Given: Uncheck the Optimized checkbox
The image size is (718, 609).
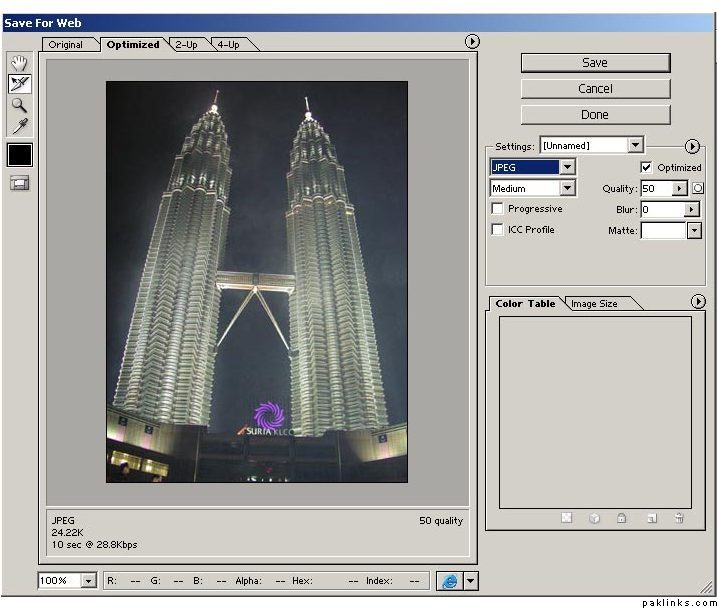Looking at the screenshot, I should pyautogui.click(x=646, y=167).
